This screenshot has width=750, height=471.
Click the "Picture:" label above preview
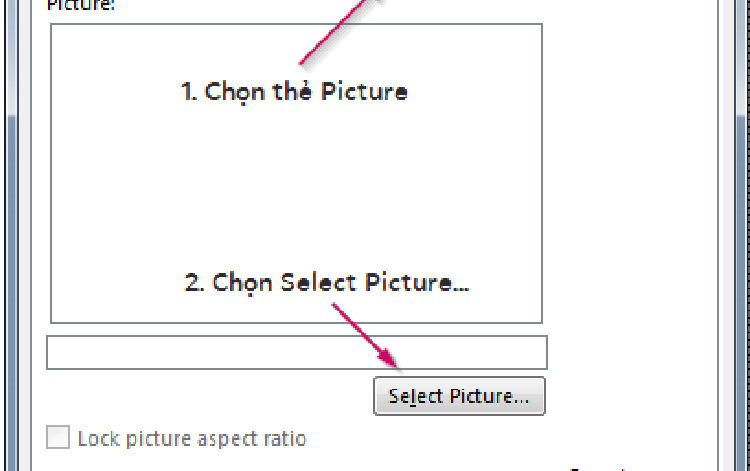point(81,5)
